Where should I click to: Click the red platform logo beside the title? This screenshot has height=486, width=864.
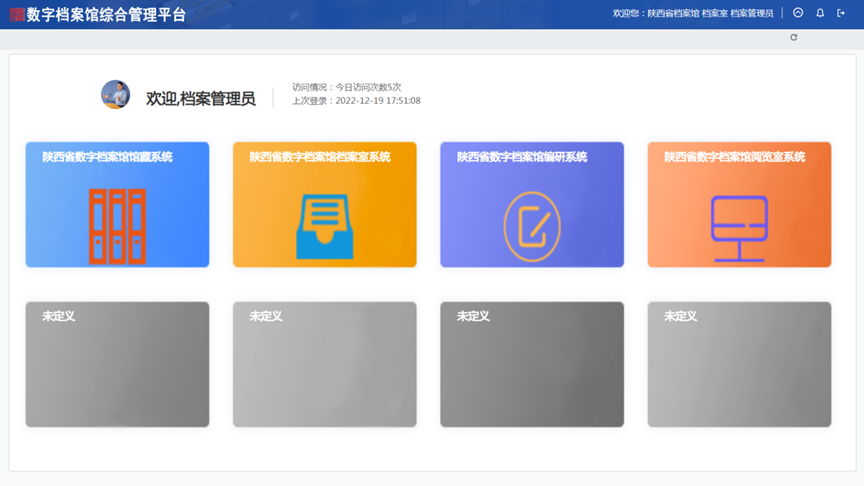17,15
